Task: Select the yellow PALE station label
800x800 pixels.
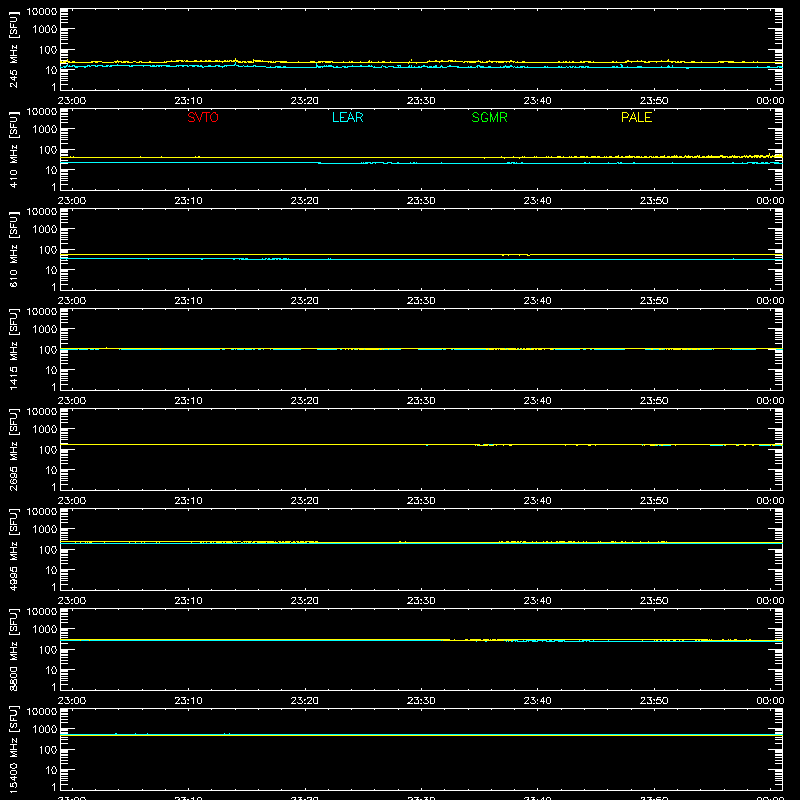Action: (x=636, y=117)
